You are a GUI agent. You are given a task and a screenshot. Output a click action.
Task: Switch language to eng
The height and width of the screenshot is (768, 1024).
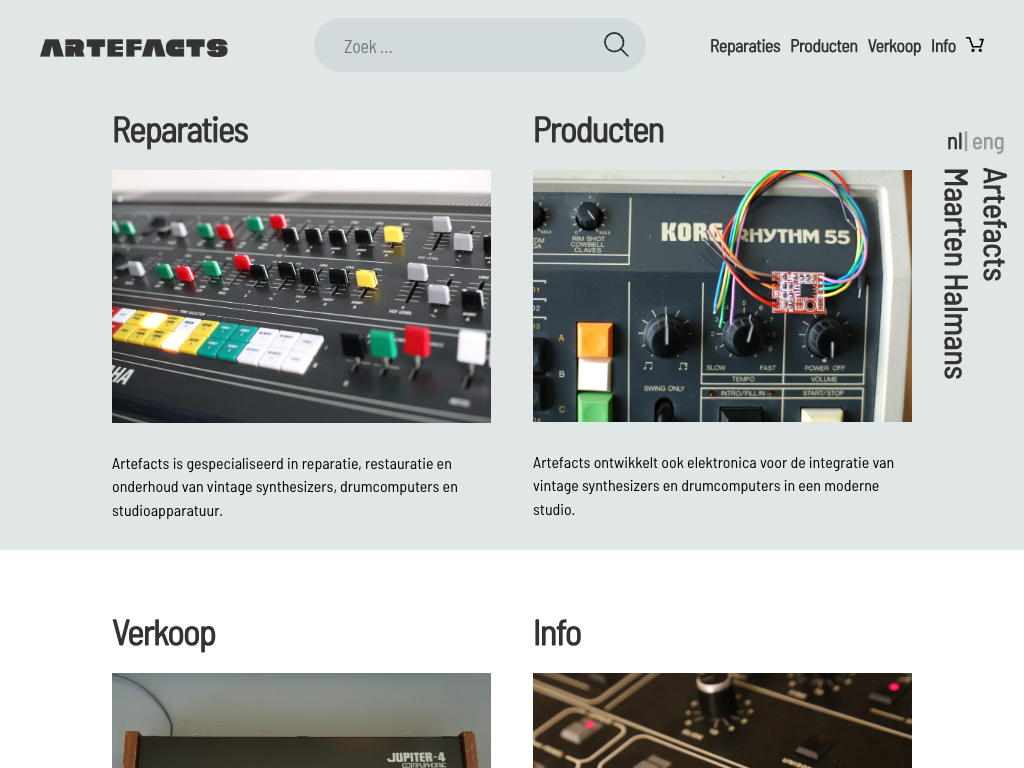(988, 142)
